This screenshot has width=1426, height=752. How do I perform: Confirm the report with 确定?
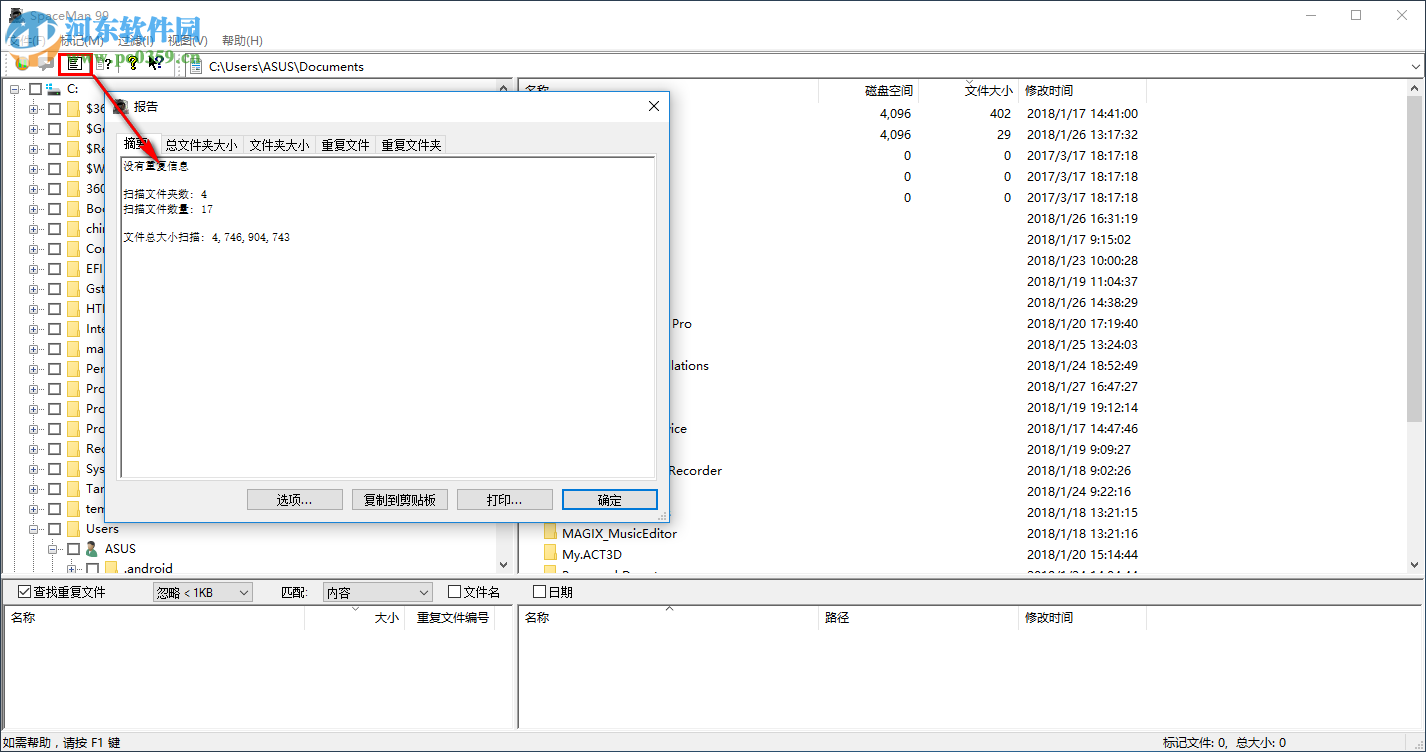pos(610,500)
